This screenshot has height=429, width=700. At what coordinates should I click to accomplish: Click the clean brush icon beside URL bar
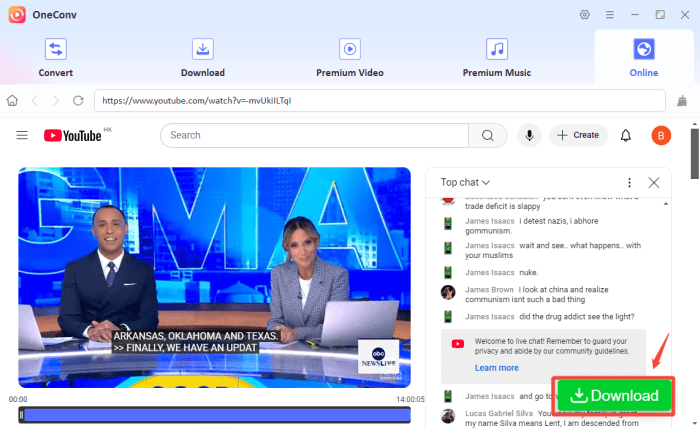[682, 101]
